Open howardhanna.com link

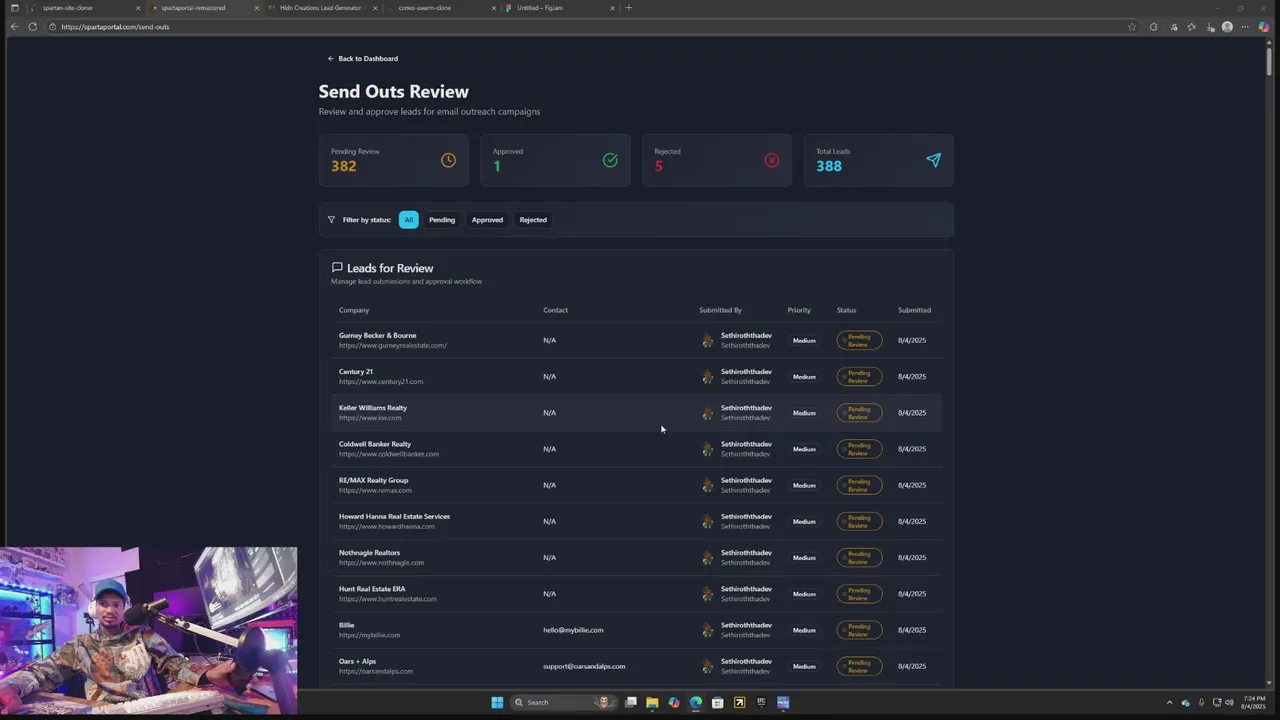tap(387, 527)
